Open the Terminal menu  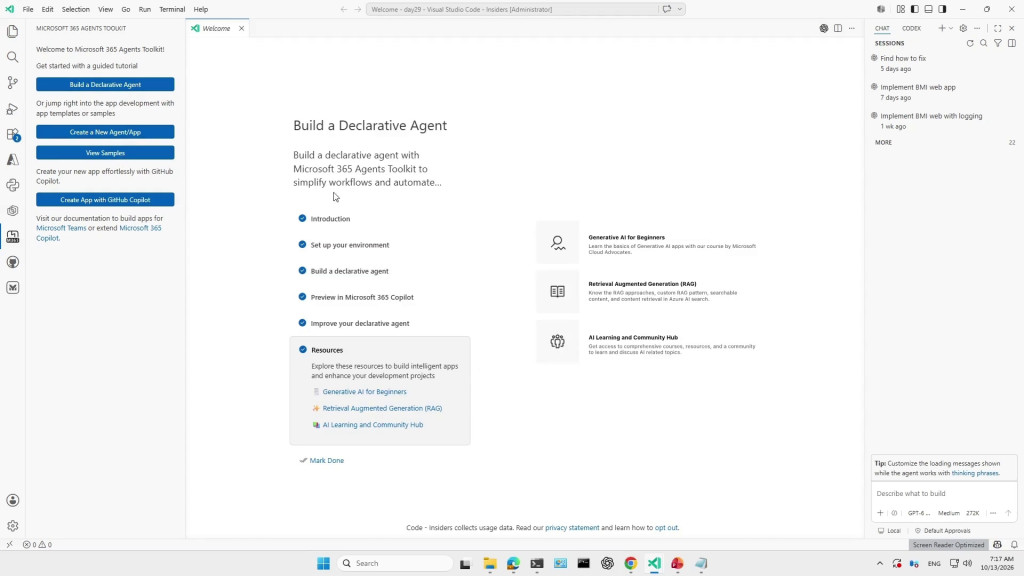pos(172,9)
